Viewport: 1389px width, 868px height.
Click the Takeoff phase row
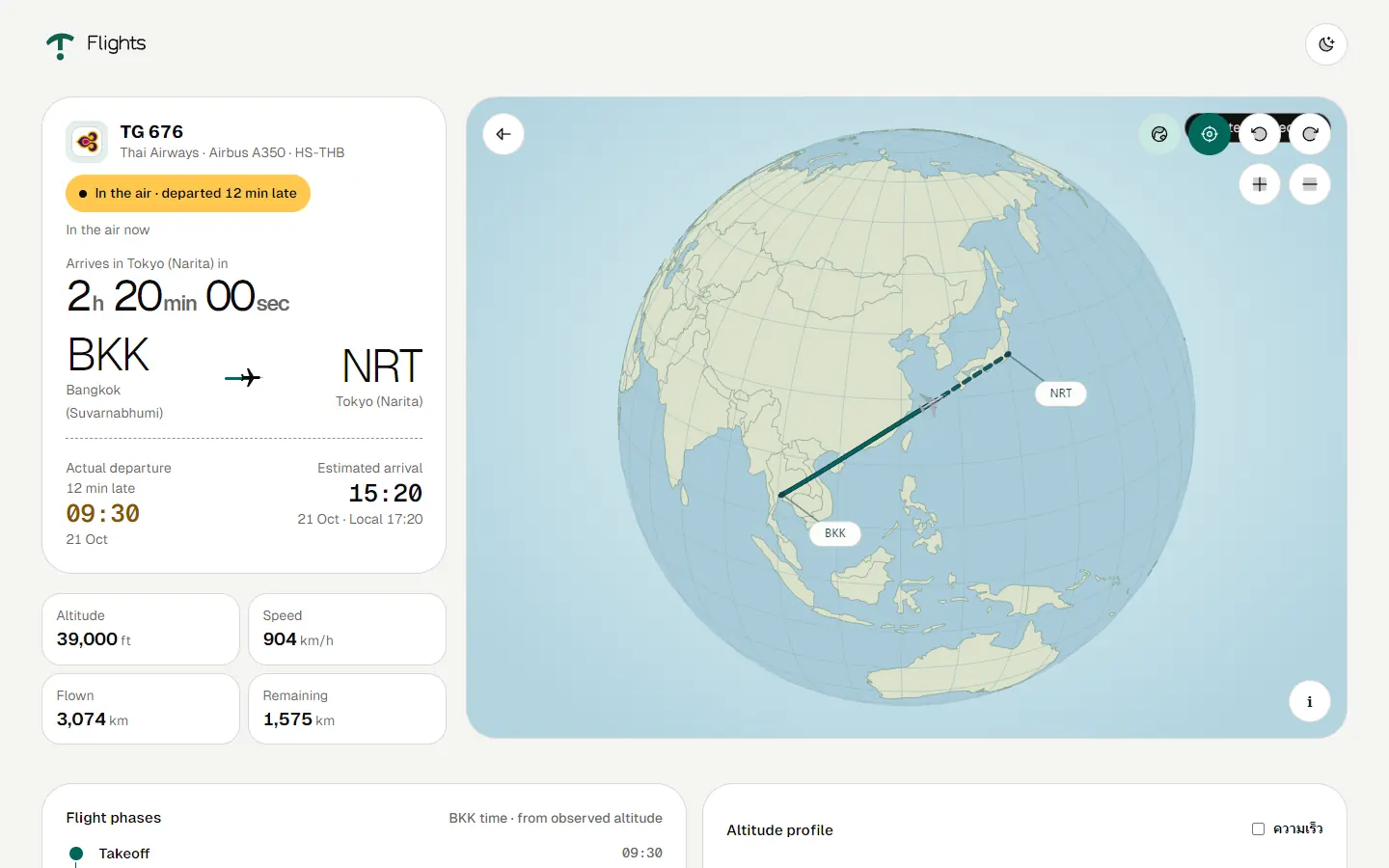pyautogui.click(x=365, y=854)
